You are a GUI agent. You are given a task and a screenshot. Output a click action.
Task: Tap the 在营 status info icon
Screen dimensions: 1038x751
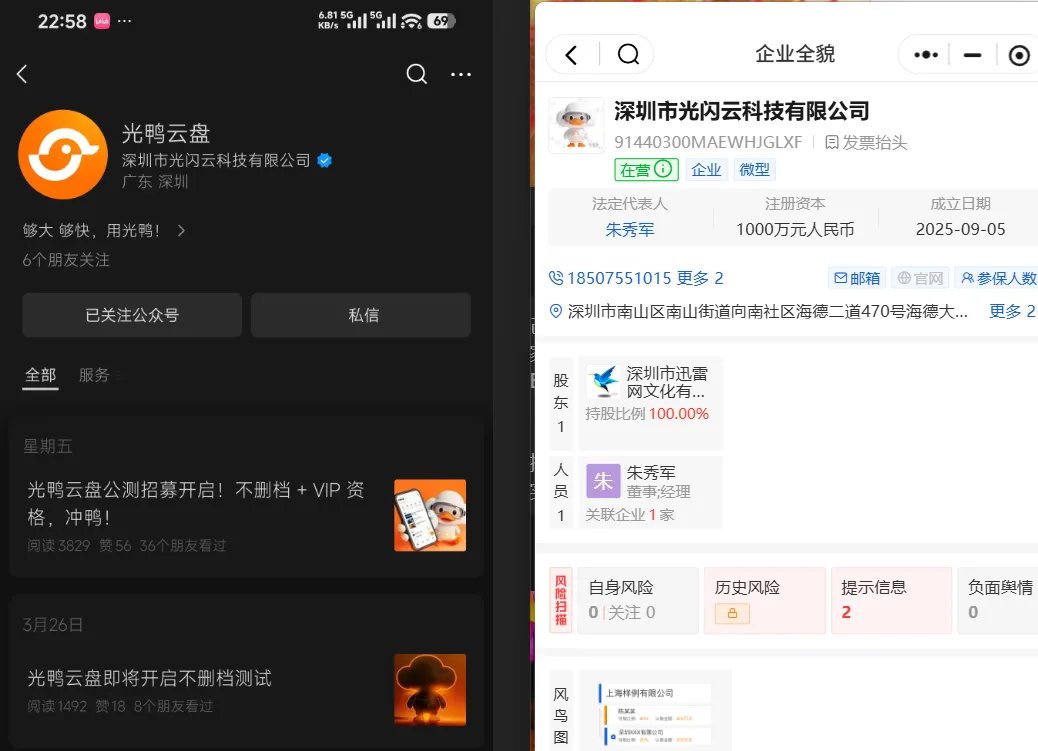(x=663, y=169)
